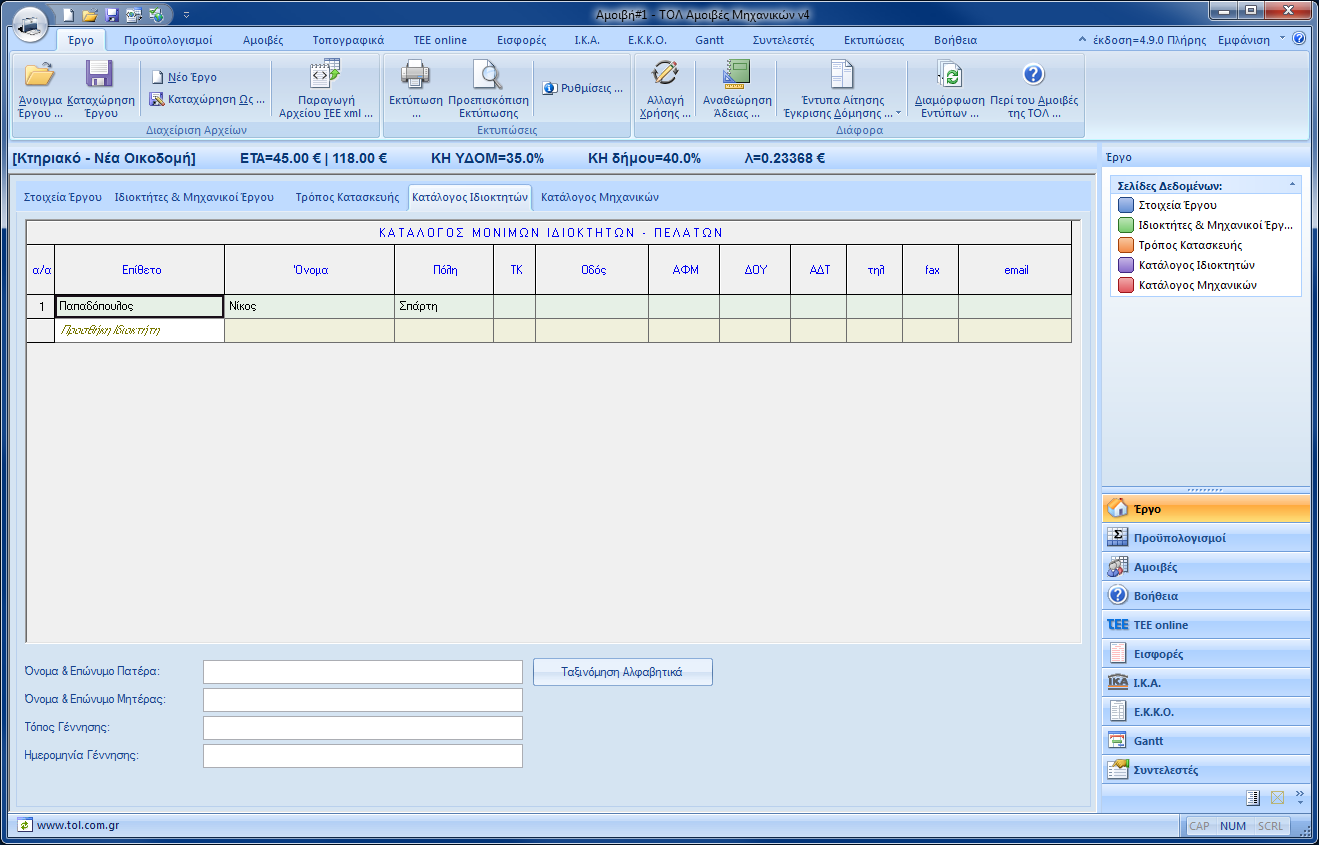
Task: Click Καταχώρηση Έργου save icon
Action: (x=99, y=74)
